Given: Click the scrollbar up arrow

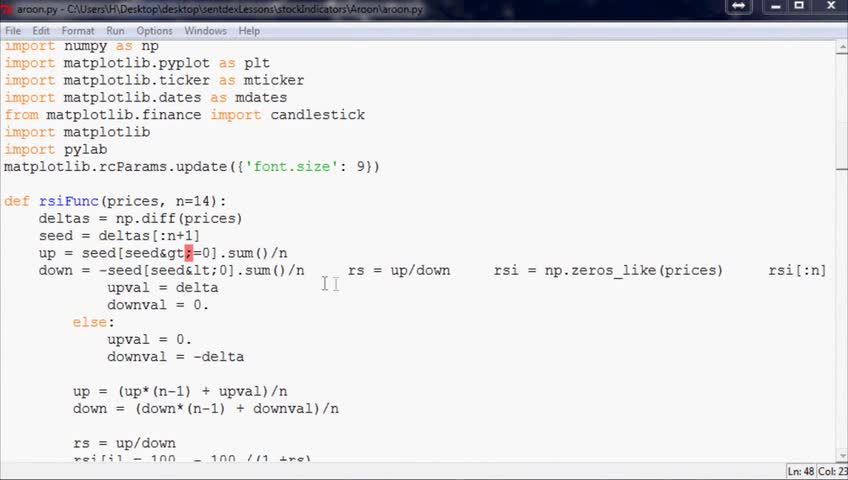Looking at the screenshot, I should [842, 47].
